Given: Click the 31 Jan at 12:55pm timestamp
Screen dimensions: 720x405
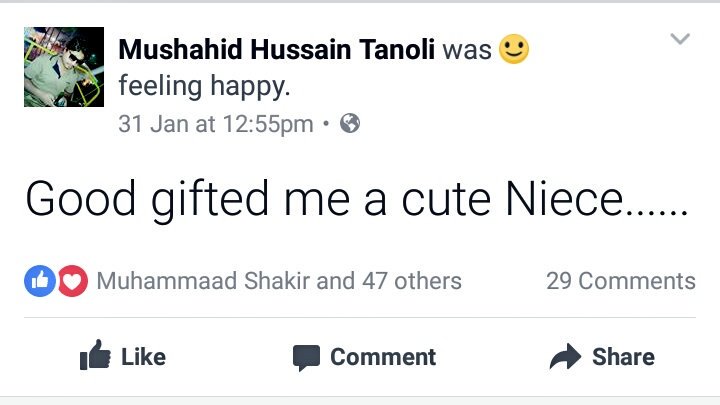Looking at the screenshot, I should click(x=215, y=125).
